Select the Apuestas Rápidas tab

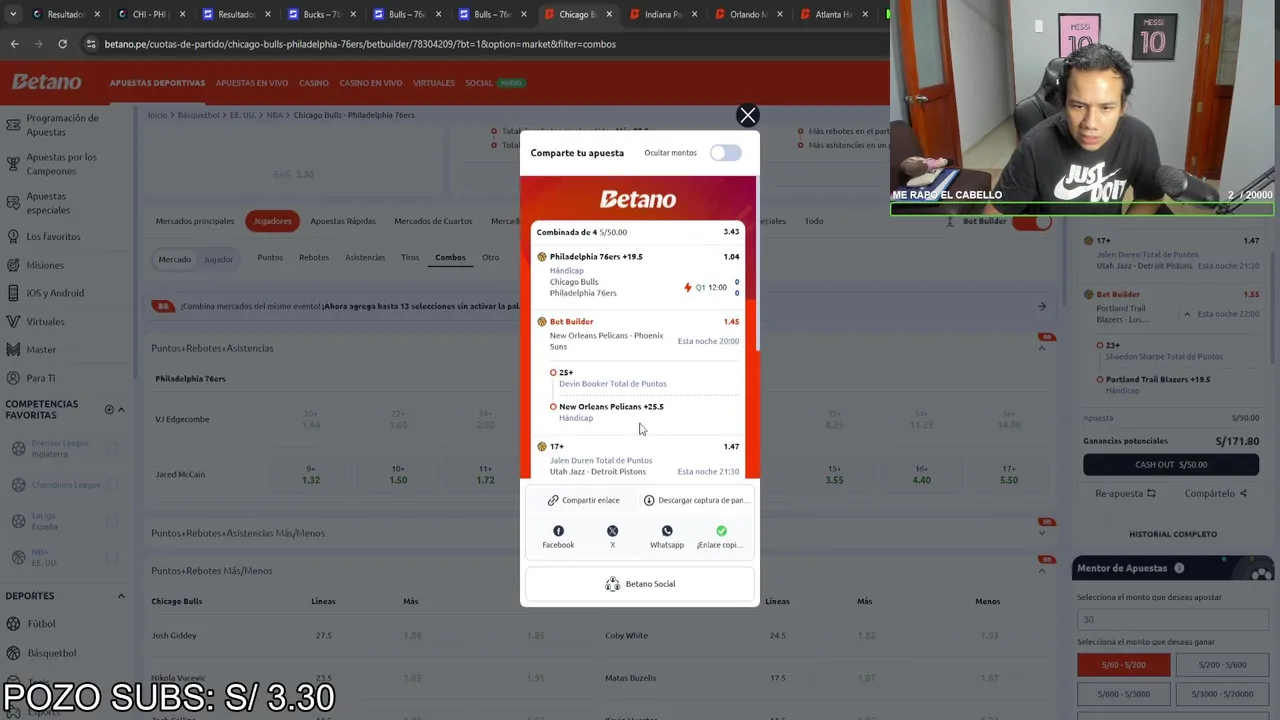(343, 221)
